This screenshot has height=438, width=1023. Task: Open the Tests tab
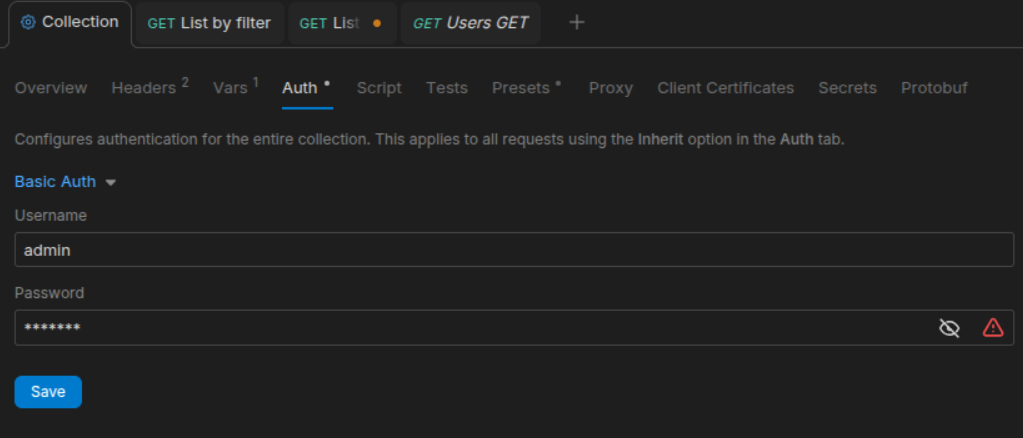[446, 88]
